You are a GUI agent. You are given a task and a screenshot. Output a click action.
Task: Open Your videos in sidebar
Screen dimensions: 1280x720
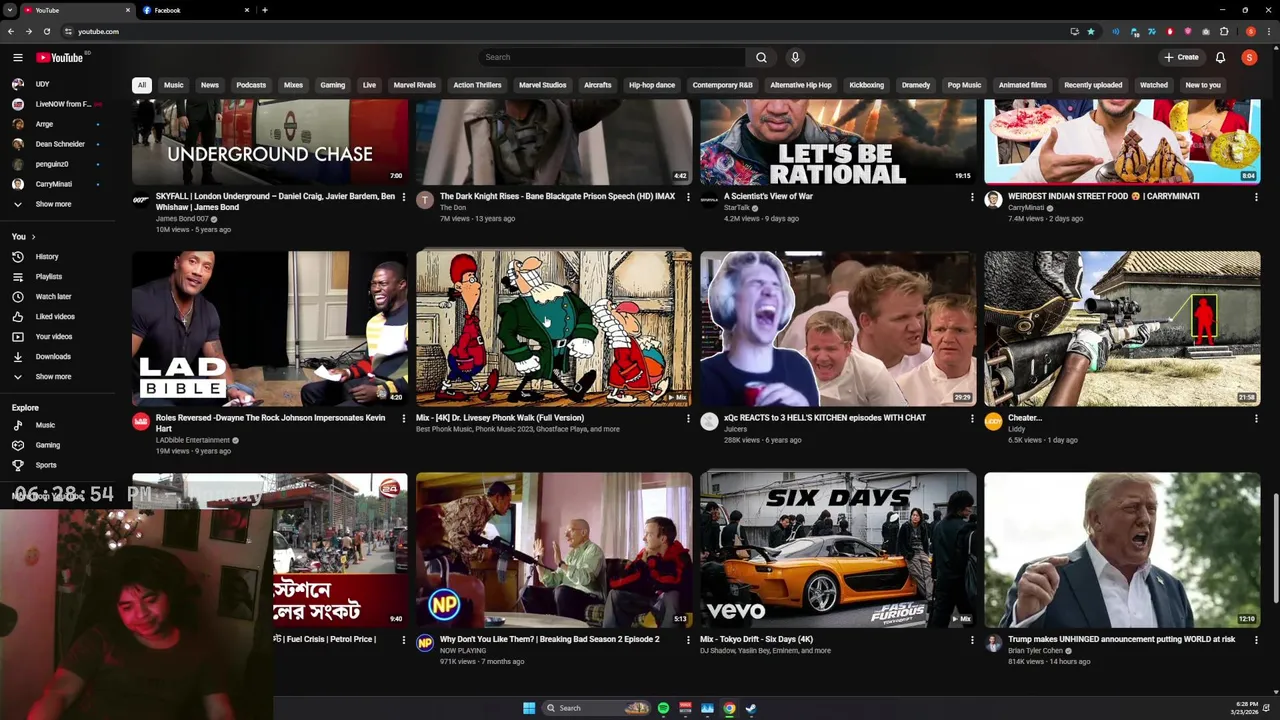tap(54, 337)
